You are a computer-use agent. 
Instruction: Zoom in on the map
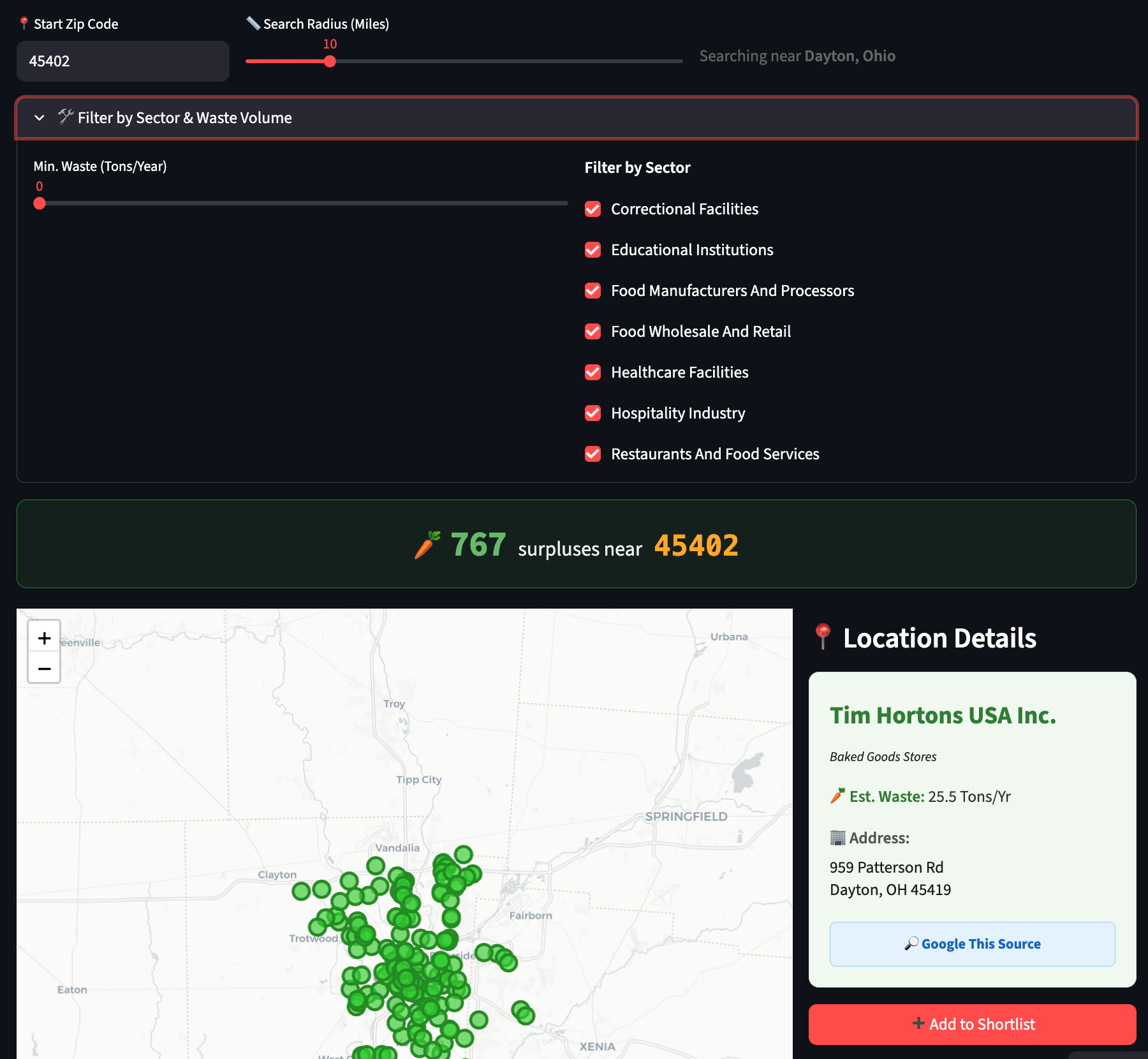(x=44, y=637)
